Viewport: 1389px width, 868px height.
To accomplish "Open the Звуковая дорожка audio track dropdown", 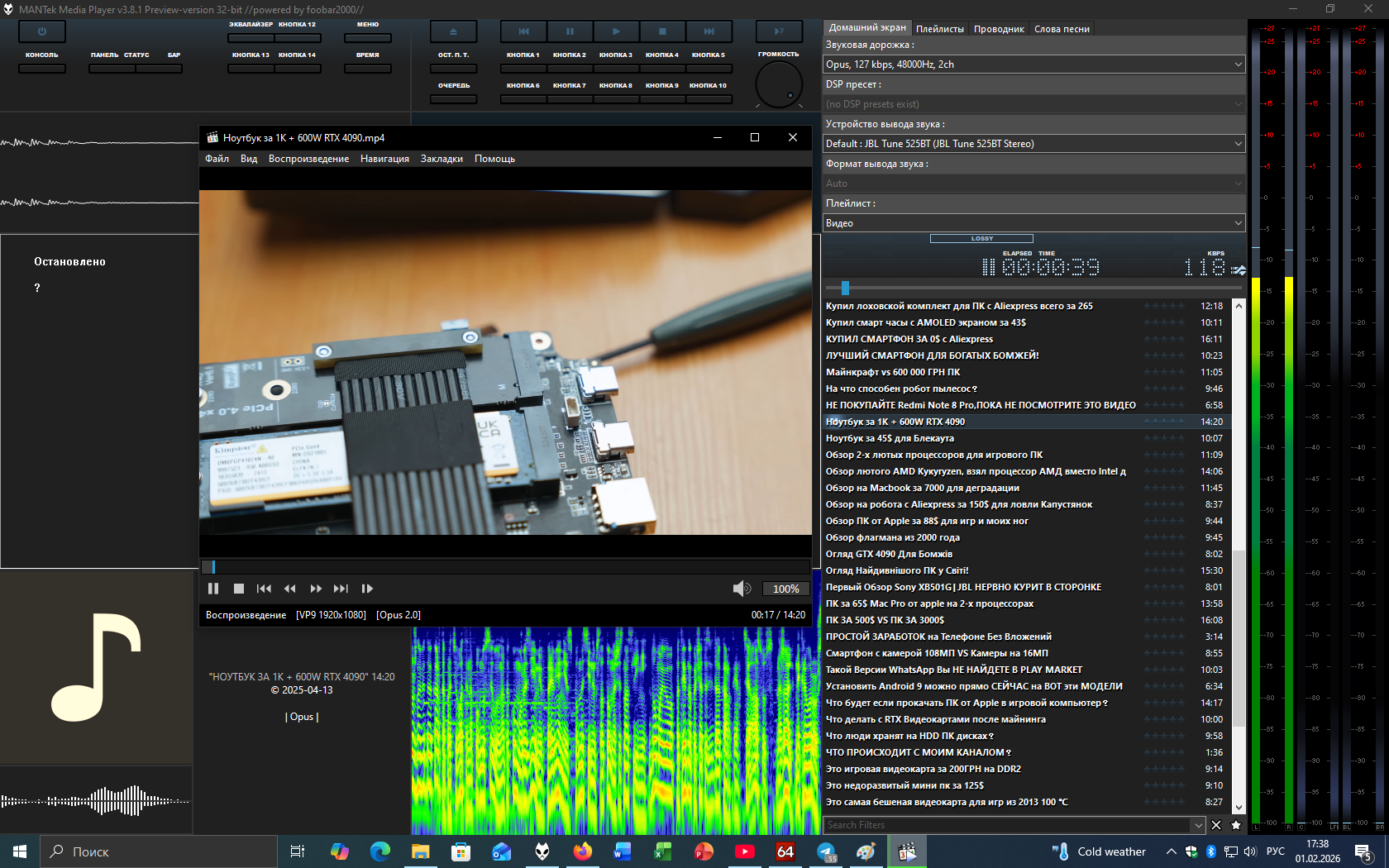I will [1033, 64].
